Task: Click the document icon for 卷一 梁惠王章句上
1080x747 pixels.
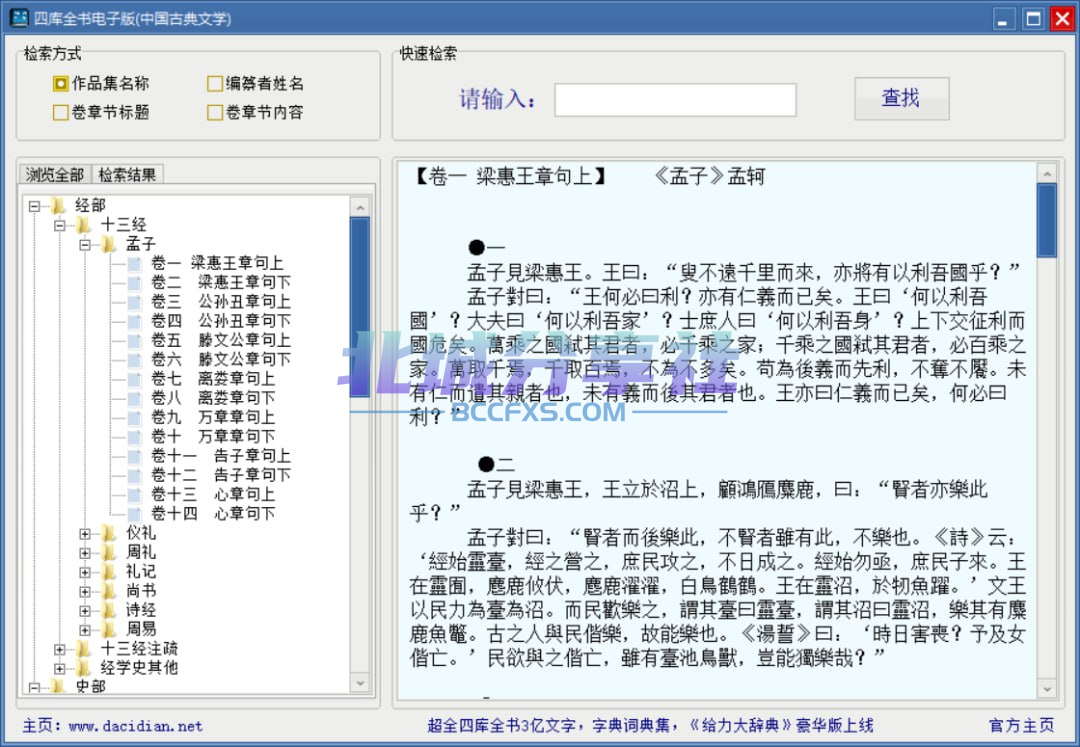Action: [x=135, y=263]
